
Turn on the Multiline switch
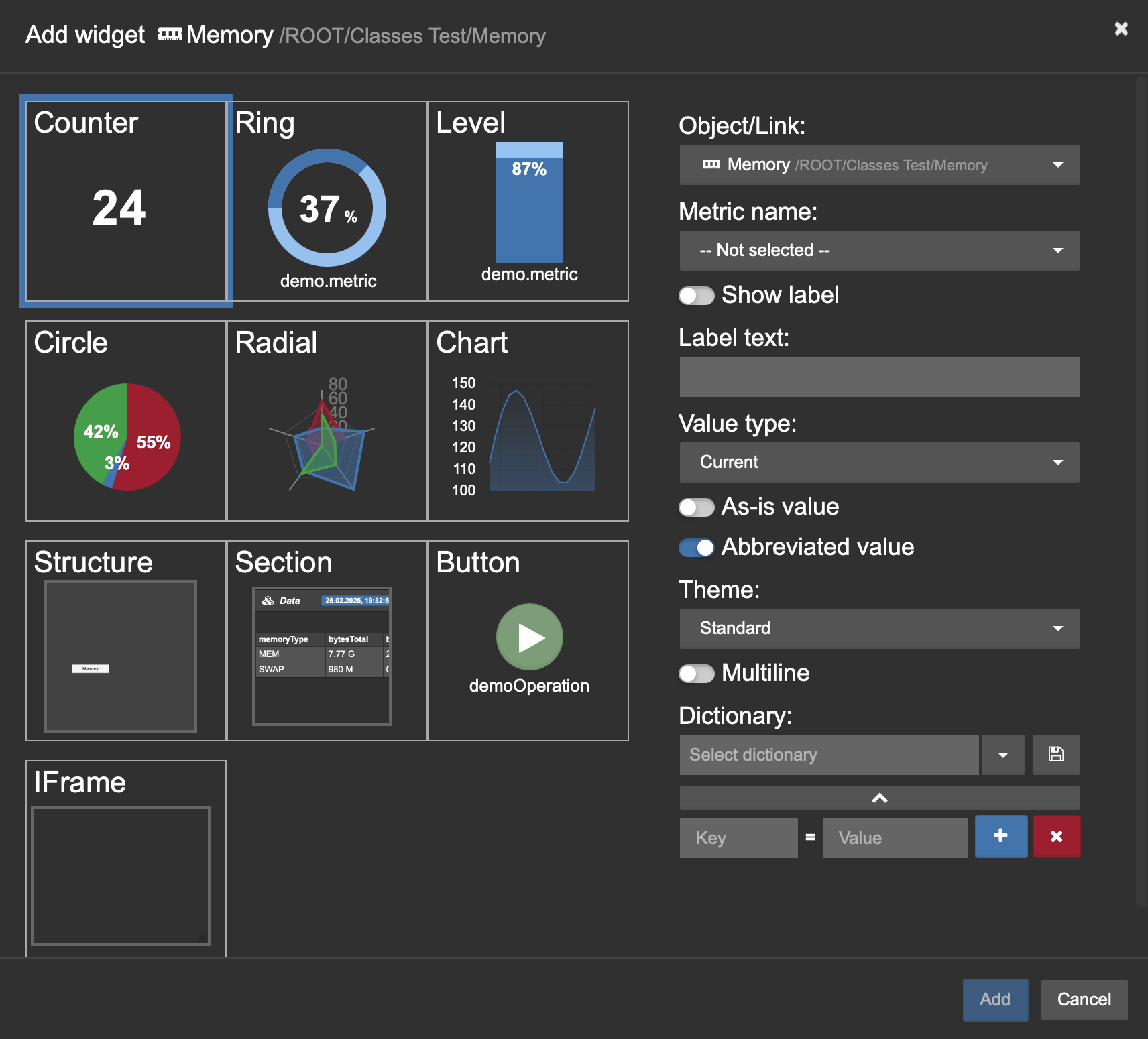pos(697,674)
